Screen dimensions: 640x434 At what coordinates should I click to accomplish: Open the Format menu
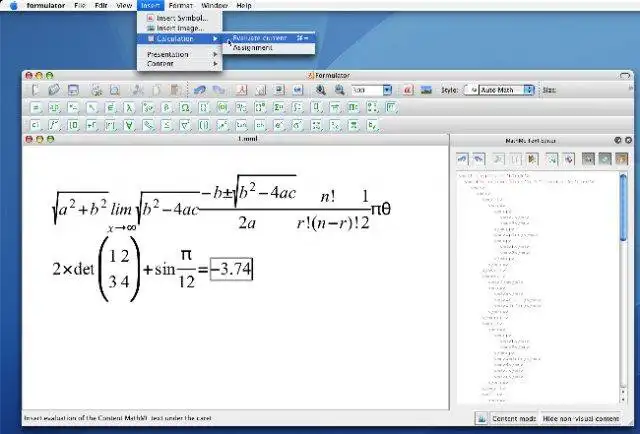180,6
